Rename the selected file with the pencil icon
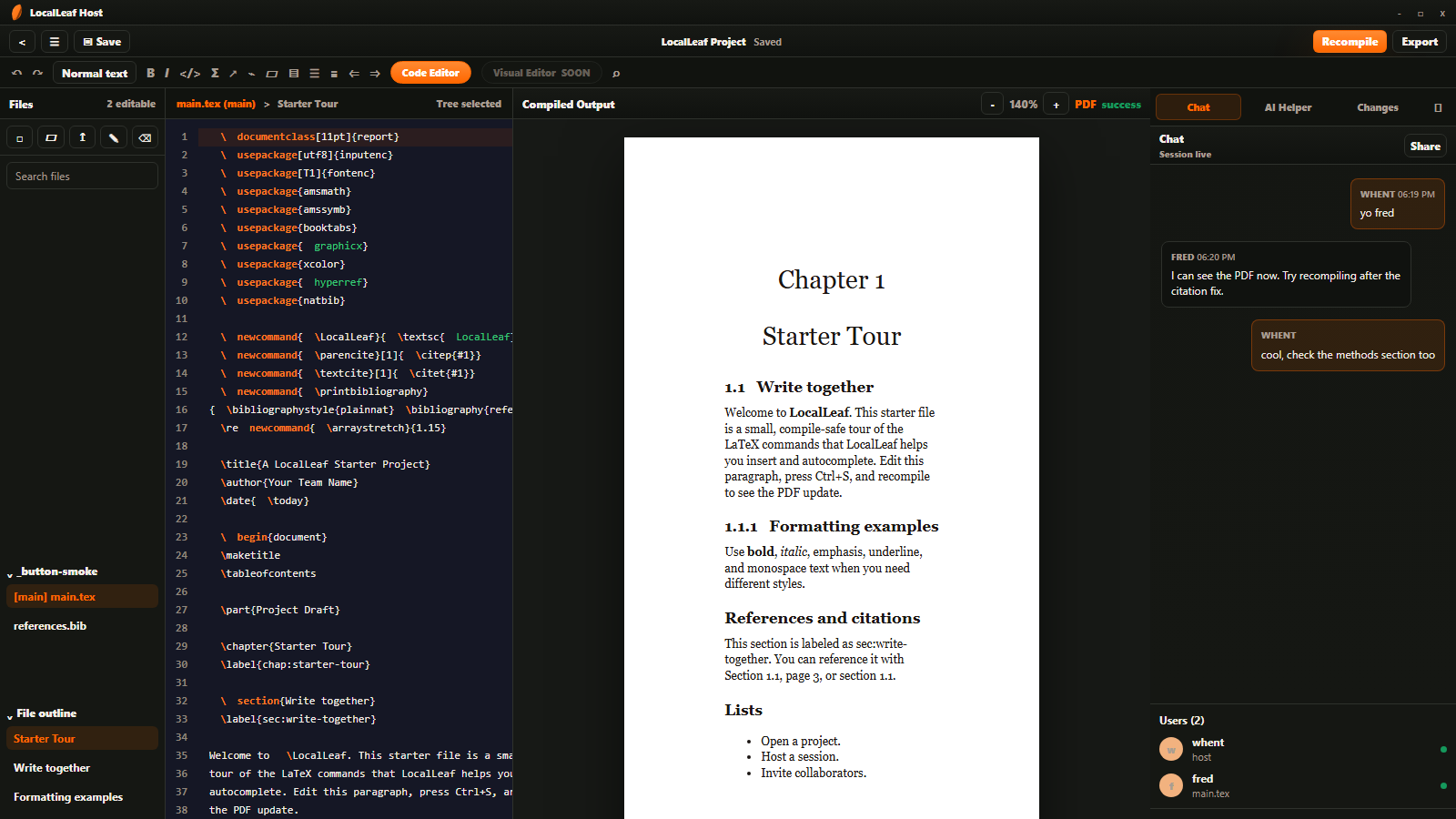Image resolution: width=1456 pixels, height=819 pixels. click(x=114, y=137)
